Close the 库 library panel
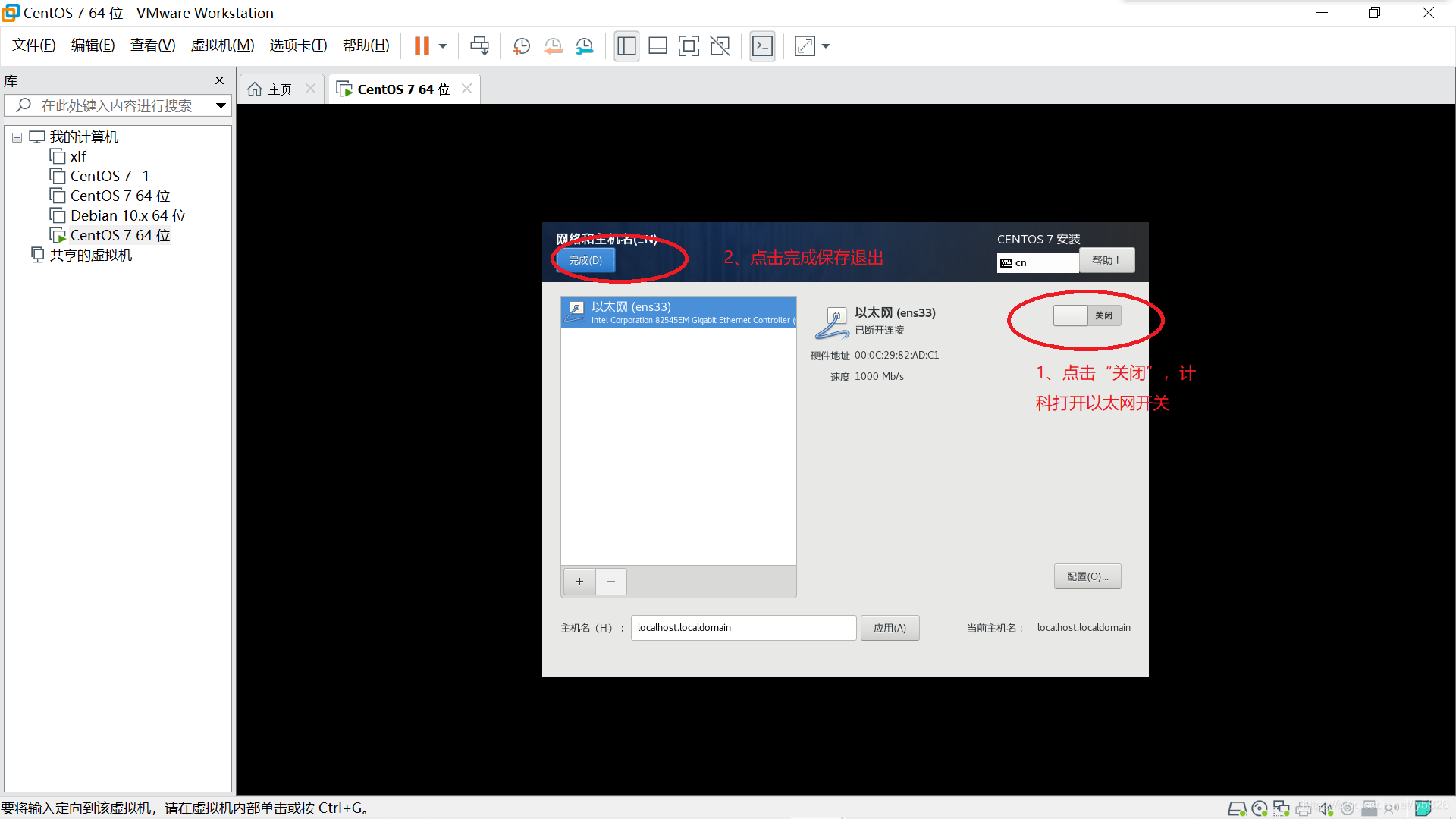This screenshot has height=819, width=1456. [x=219, y=80]
